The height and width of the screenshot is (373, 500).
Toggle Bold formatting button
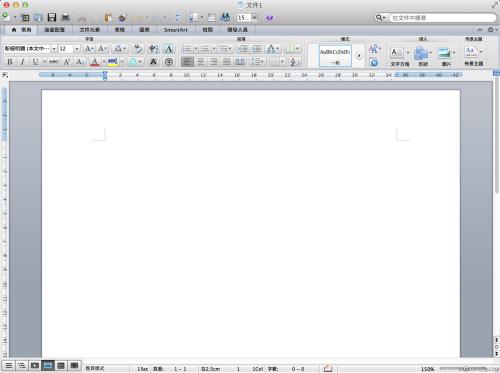click(10, 62)
